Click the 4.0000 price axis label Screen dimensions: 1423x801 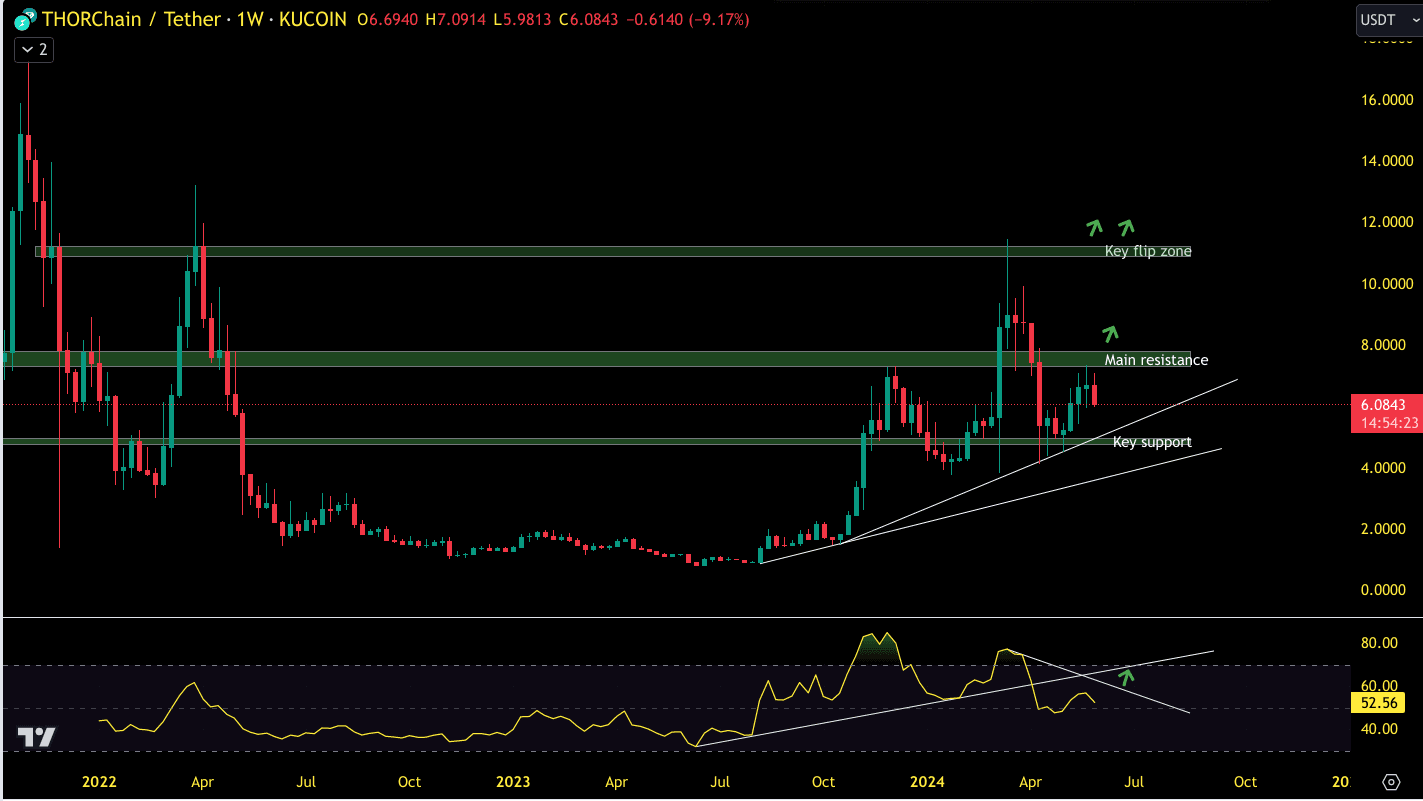pyautogui.click(x=1385, y=468)
